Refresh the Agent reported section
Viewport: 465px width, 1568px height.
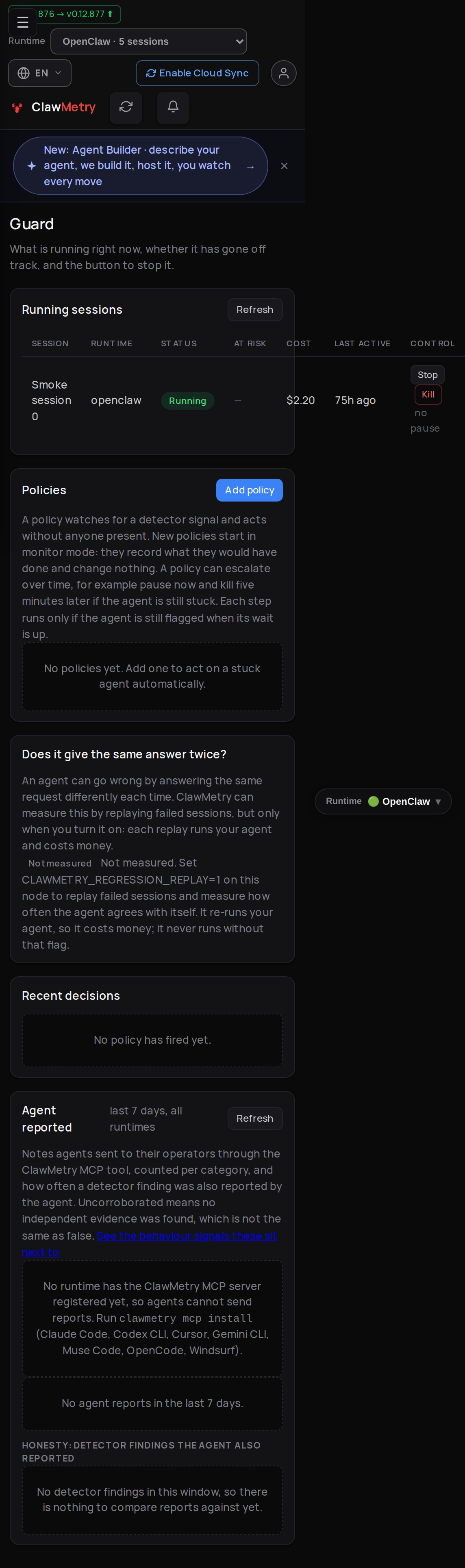pos(255,1118)
